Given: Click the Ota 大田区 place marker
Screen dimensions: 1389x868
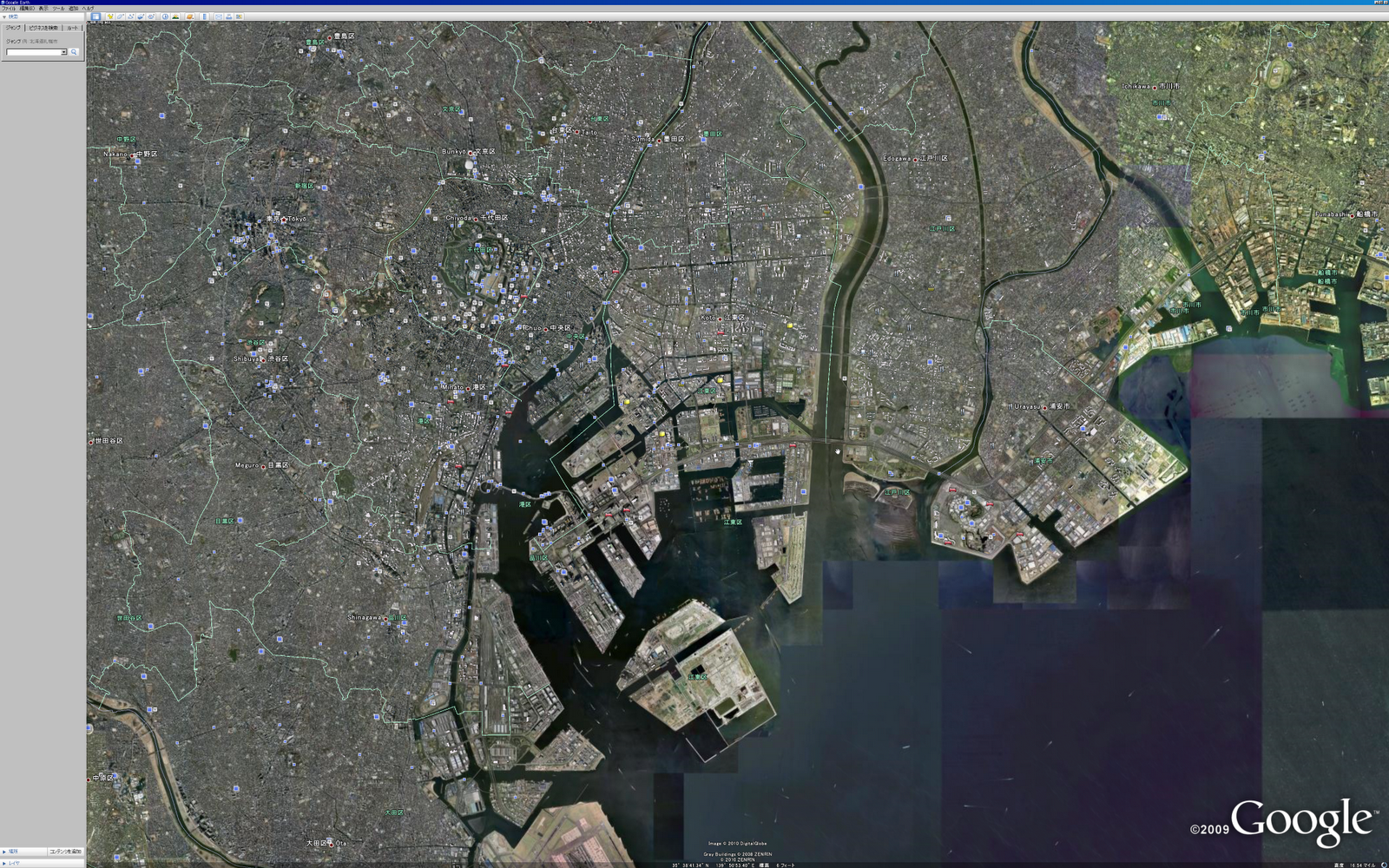Looking at the screenshot, I should point(331,843).
